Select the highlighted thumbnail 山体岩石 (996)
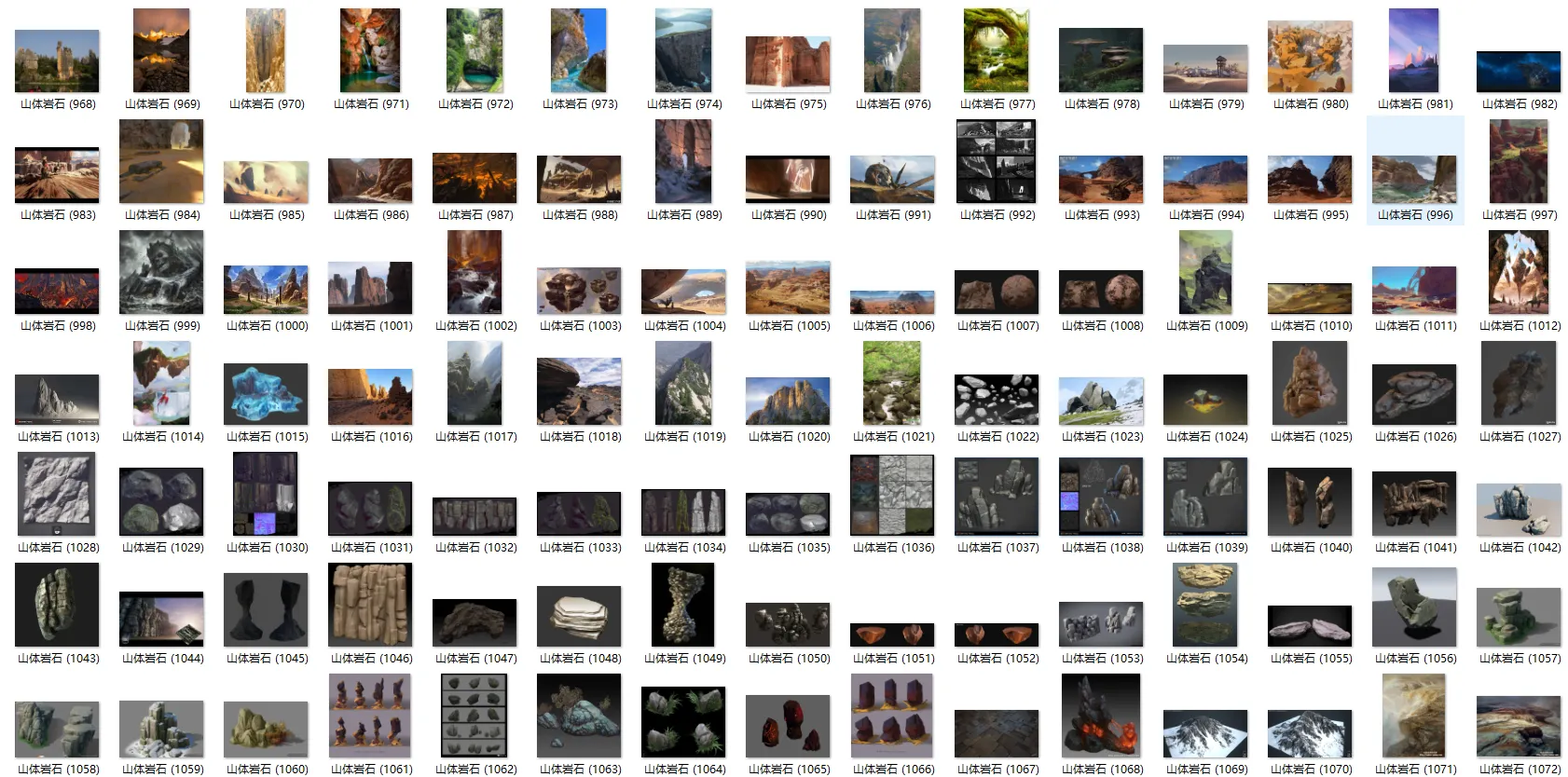This screenshot has width=1568, height=777. tap(1414, 179)
